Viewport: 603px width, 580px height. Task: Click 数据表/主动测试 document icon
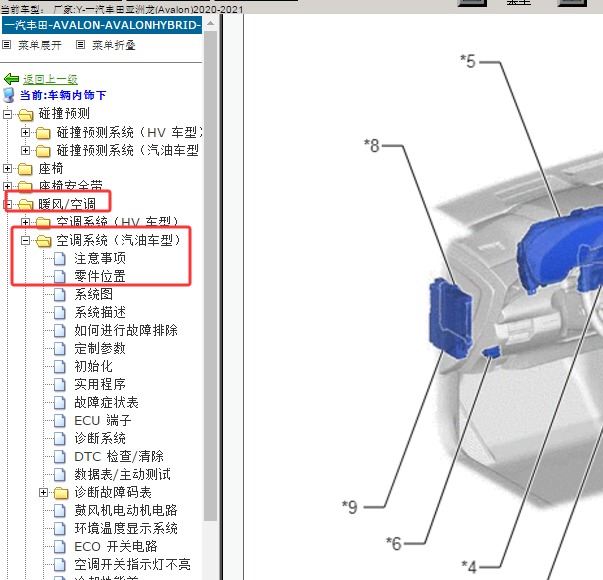60,475
